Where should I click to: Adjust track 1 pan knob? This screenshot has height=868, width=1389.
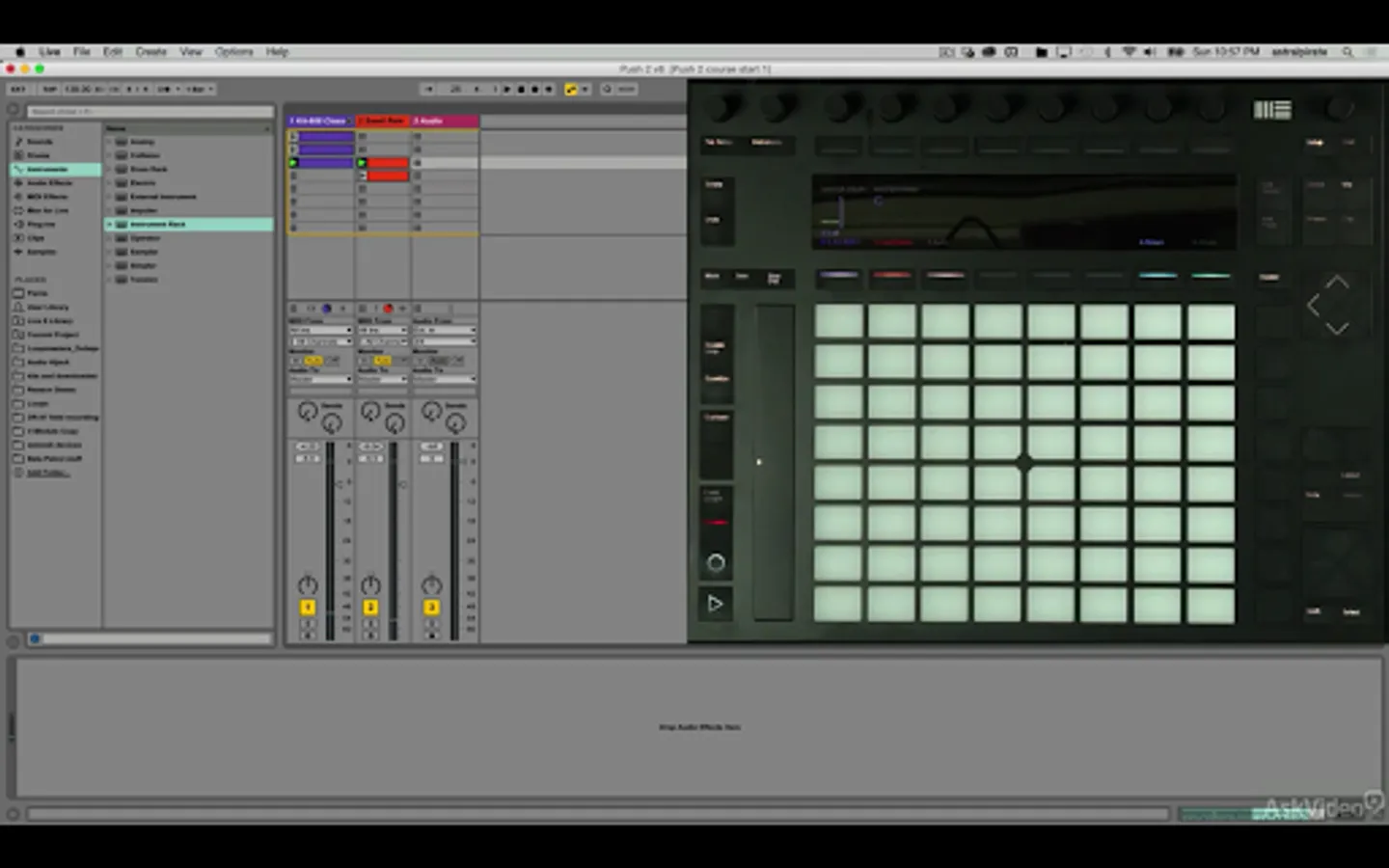(x=307, y=585)
